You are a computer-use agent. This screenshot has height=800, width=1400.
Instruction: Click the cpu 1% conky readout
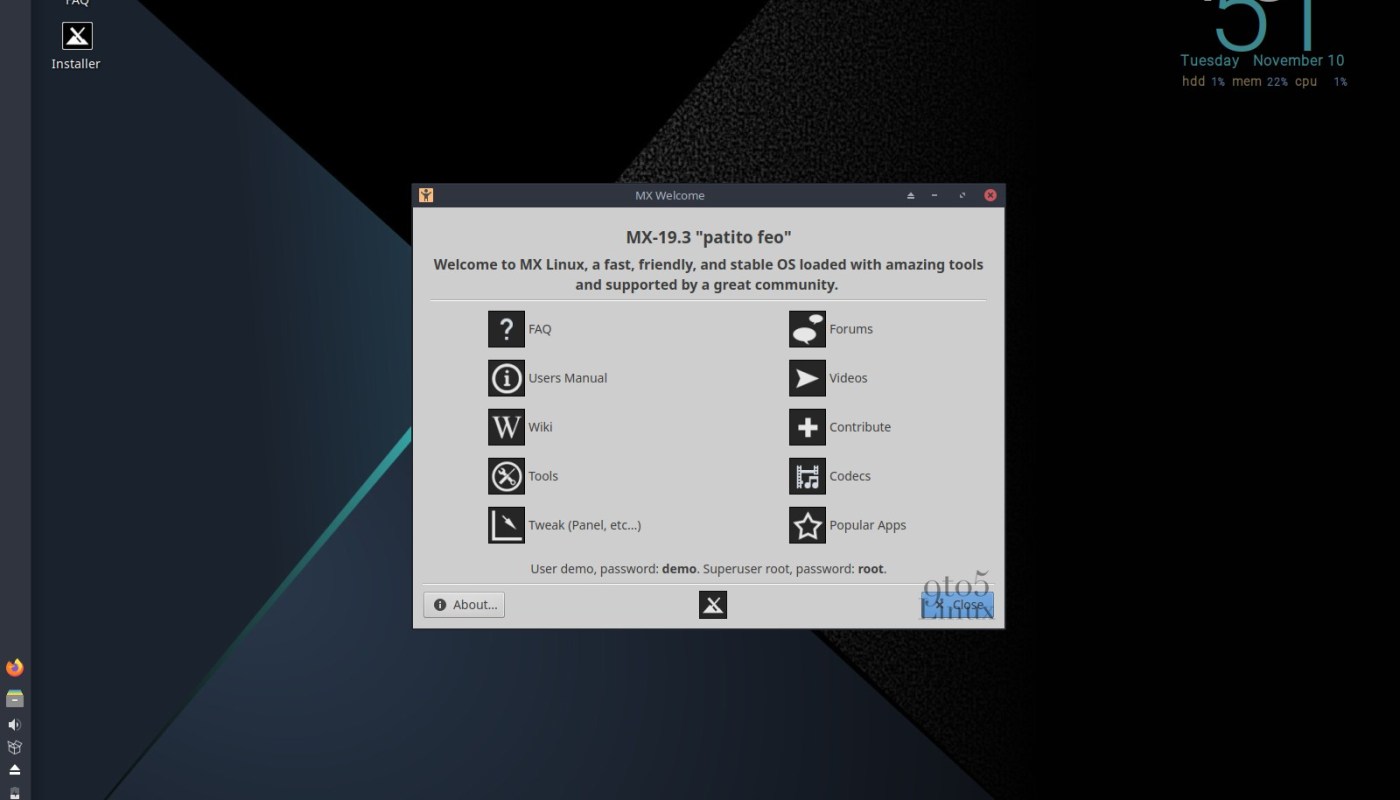(x=1321, y=82)
